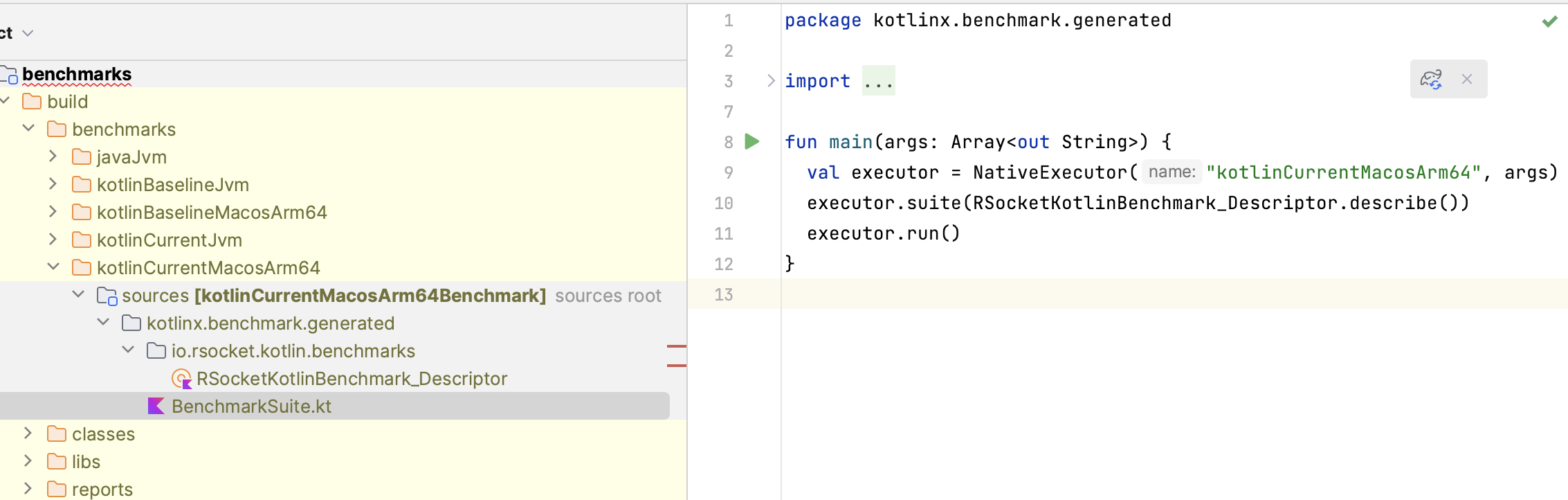
Task: Collapse the sources root node
Action: pyautogui.click(x=79, y=295)
